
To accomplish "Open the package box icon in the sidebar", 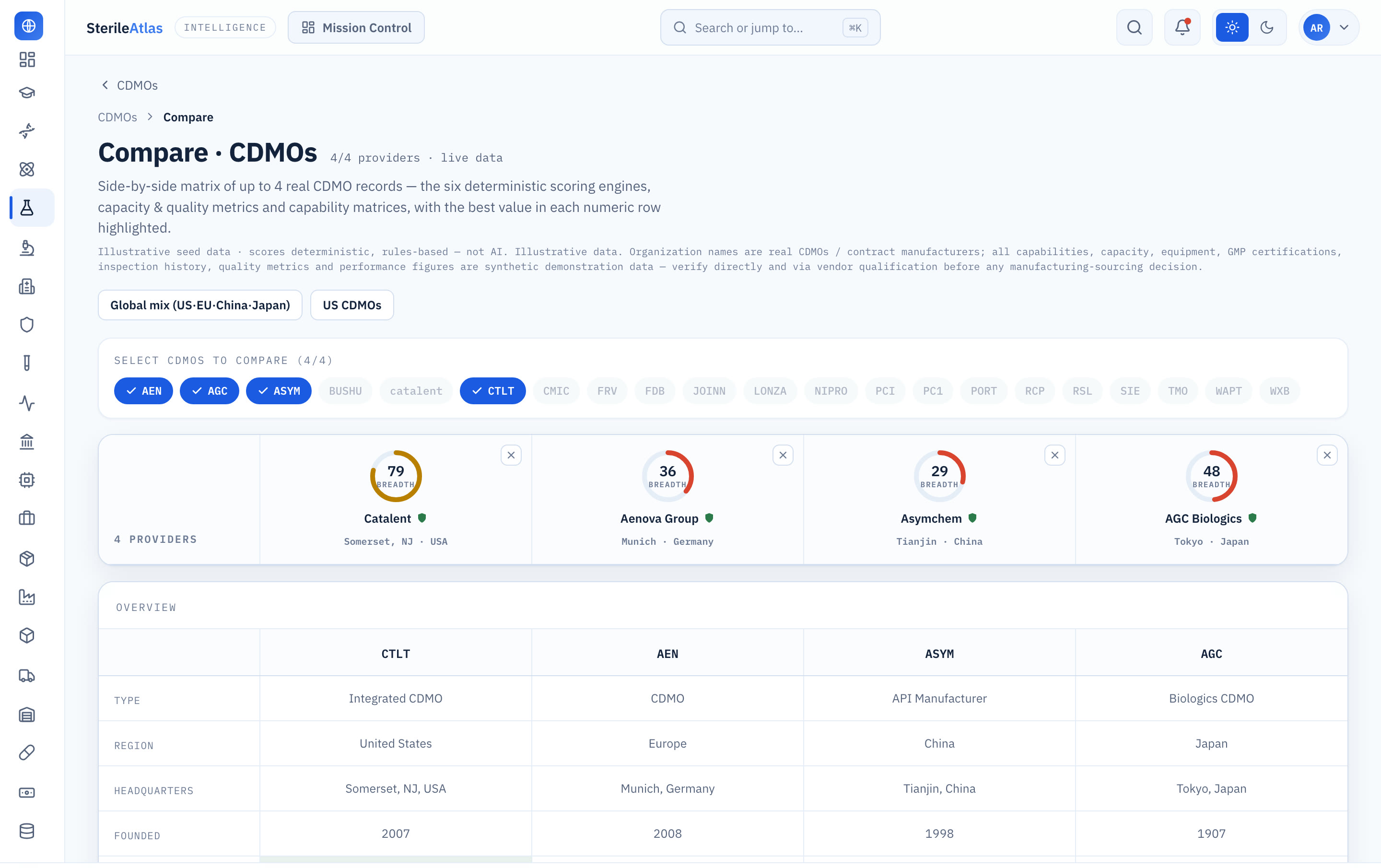I will click(27, 559).
